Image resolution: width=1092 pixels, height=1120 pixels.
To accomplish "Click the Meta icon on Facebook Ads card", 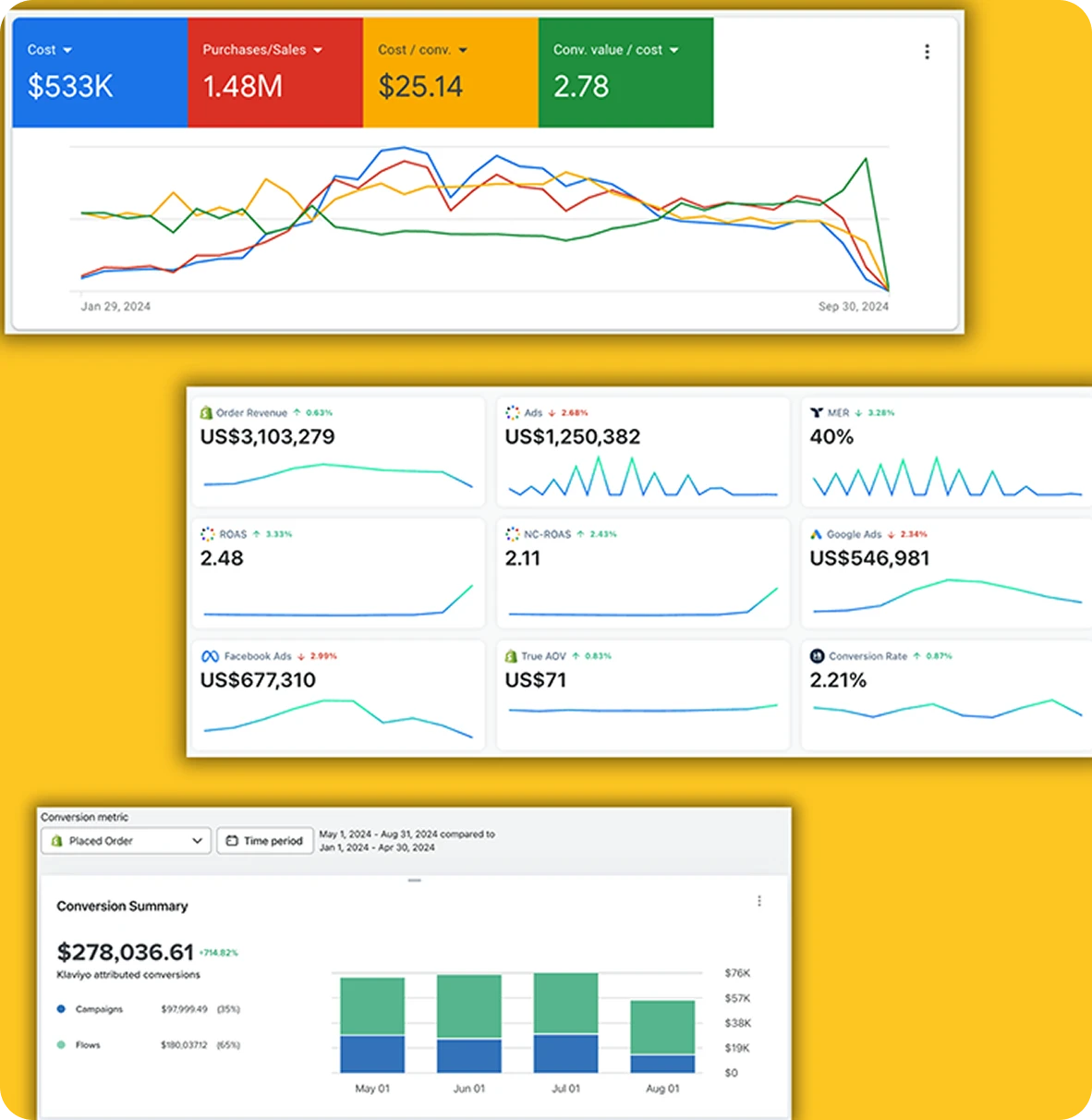I will (x=210, y=656).
